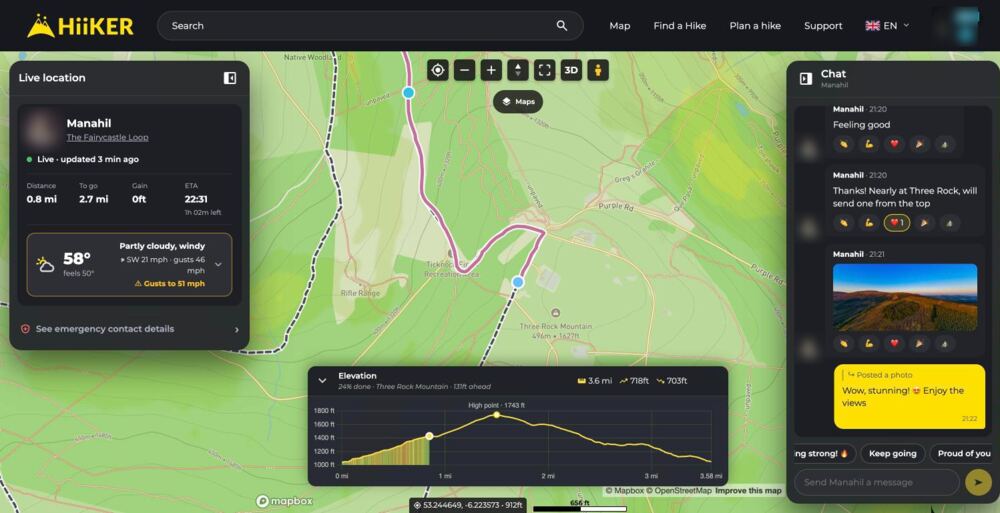Viewport: 1000px width, 513px height.
Task: Click the yellow 'Wow, stunning!' reply bubble
Action: point(909,396)
